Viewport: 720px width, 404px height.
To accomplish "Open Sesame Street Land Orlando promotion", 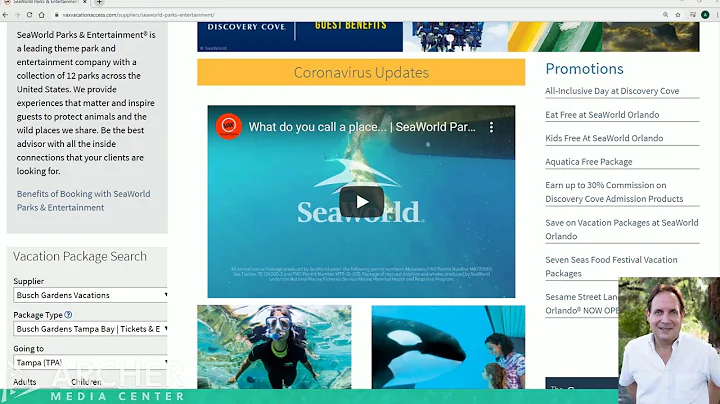I will (x=582, y=303).
